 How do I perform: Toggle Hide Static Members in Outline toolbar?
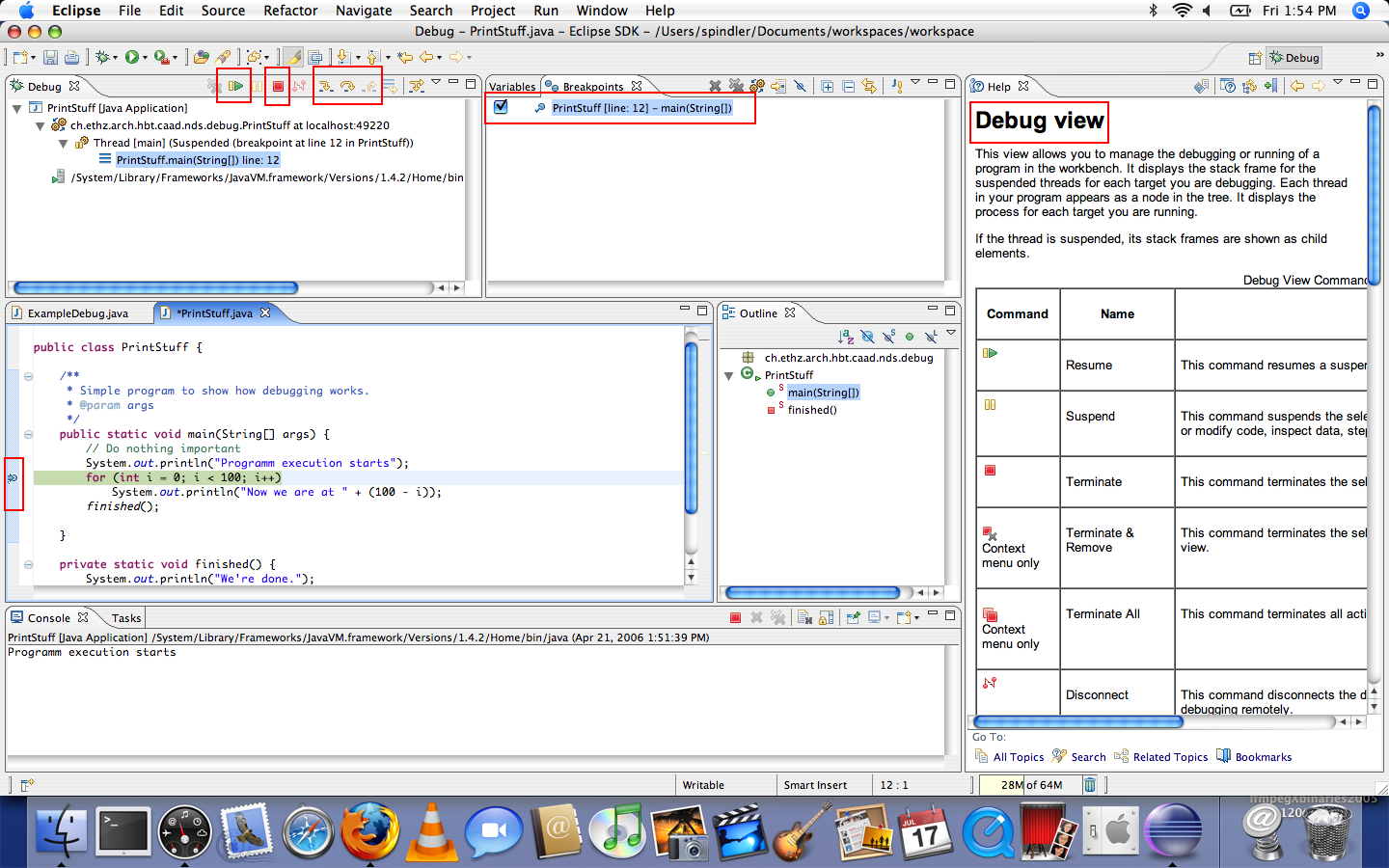point(888,337)
